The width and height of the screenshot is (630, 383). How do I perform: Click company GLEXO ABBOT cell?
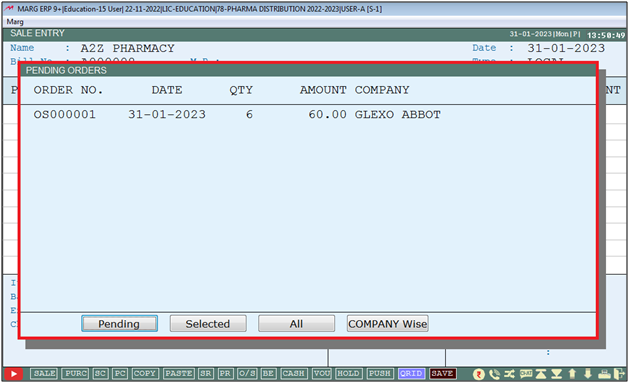click(x=397, y=115)
